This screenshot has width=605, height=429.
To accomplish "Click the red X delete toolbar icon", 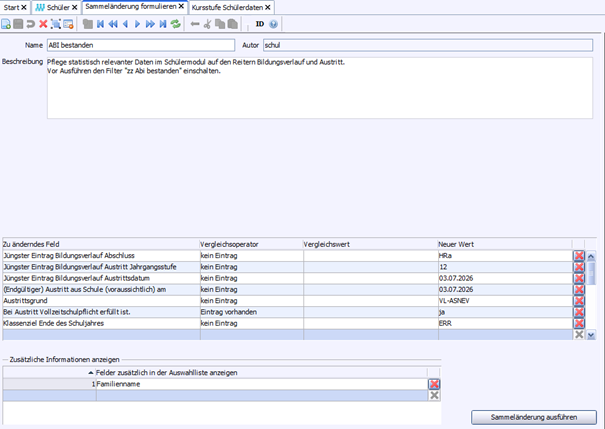I will (x=43, y=23).
